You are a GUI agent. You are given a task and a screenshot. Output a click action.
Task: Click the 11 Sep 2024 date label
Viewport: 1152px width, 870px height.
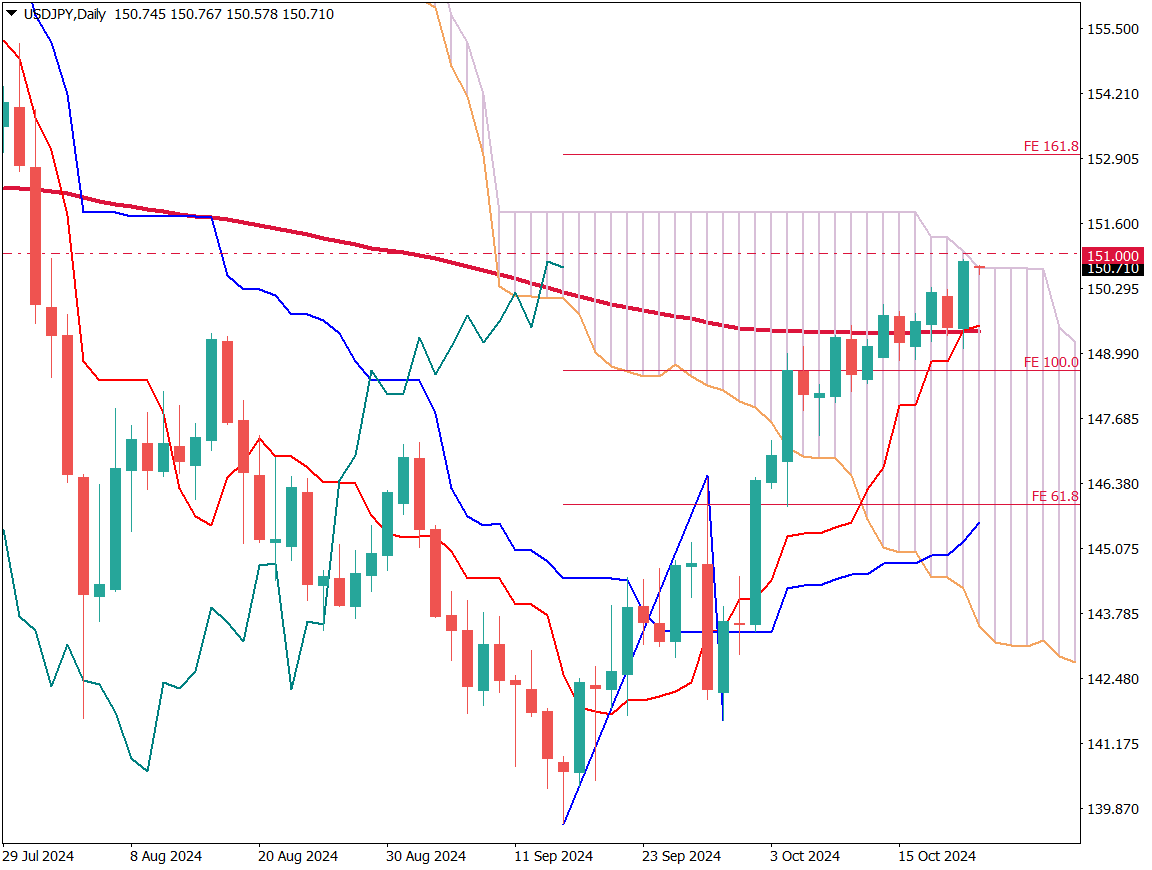point(553,856)
